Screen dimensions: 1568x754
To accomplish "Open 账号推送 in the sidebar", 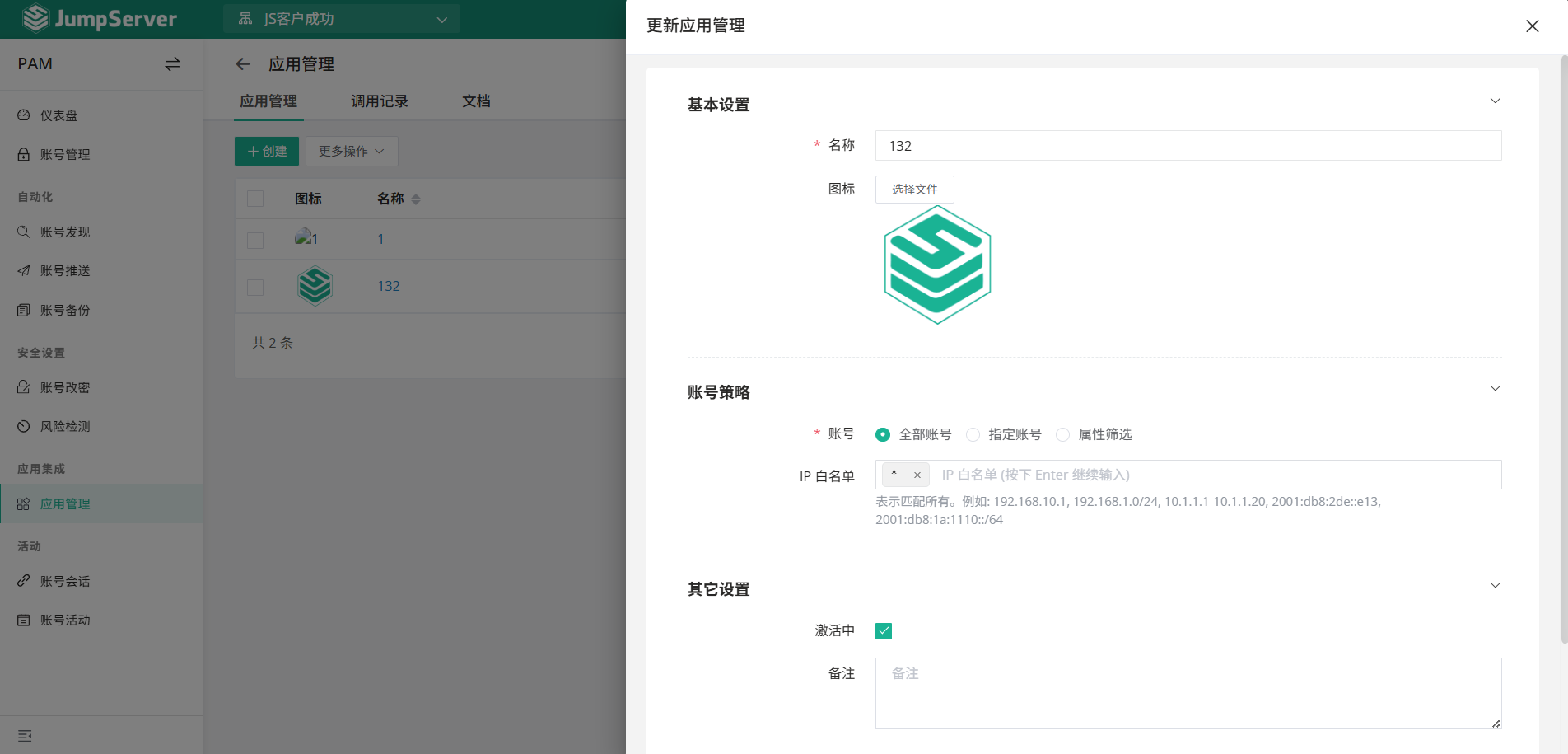I will pos(101,270).
